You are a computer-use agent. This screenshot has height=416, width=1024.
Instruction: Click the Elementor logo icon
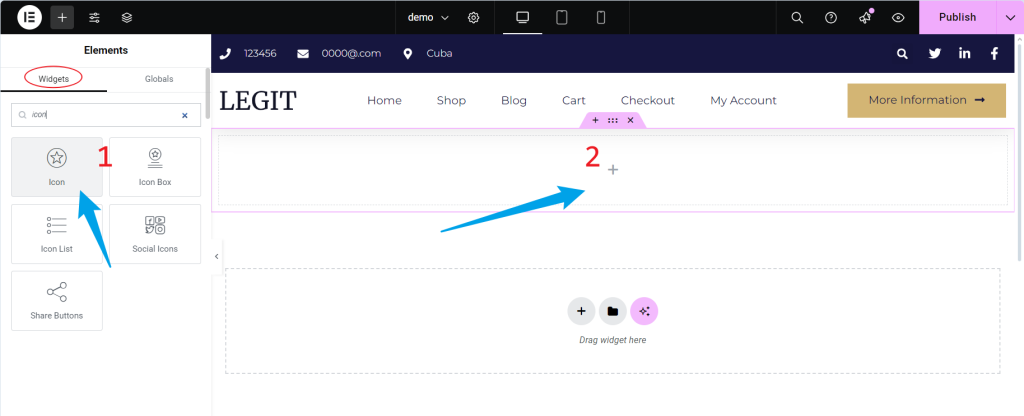[x=29, y=17]
